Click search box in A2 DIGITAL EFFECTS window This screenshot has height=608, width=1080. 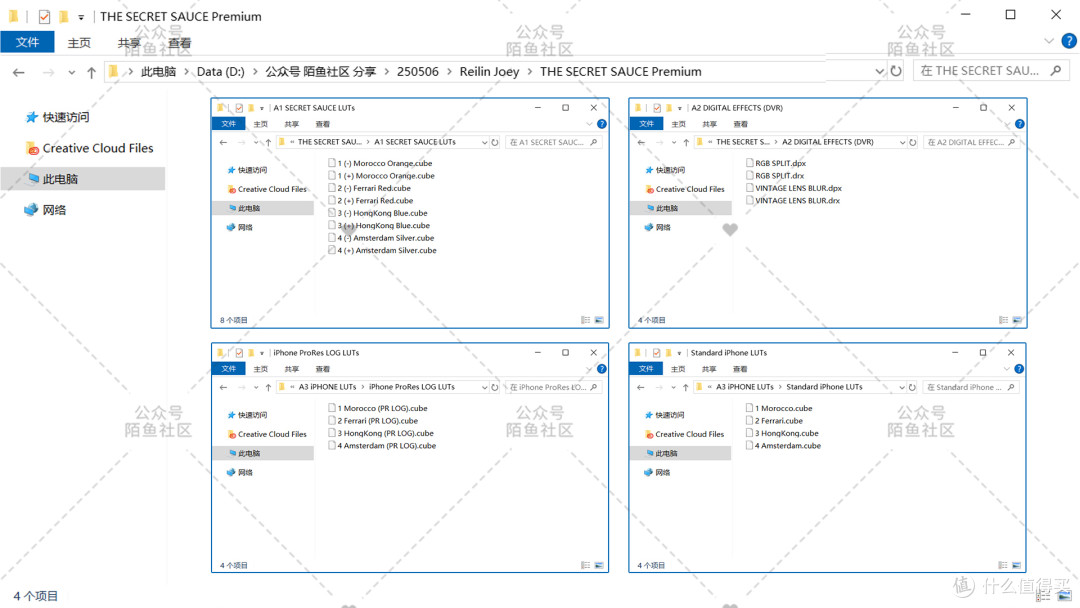971,143
